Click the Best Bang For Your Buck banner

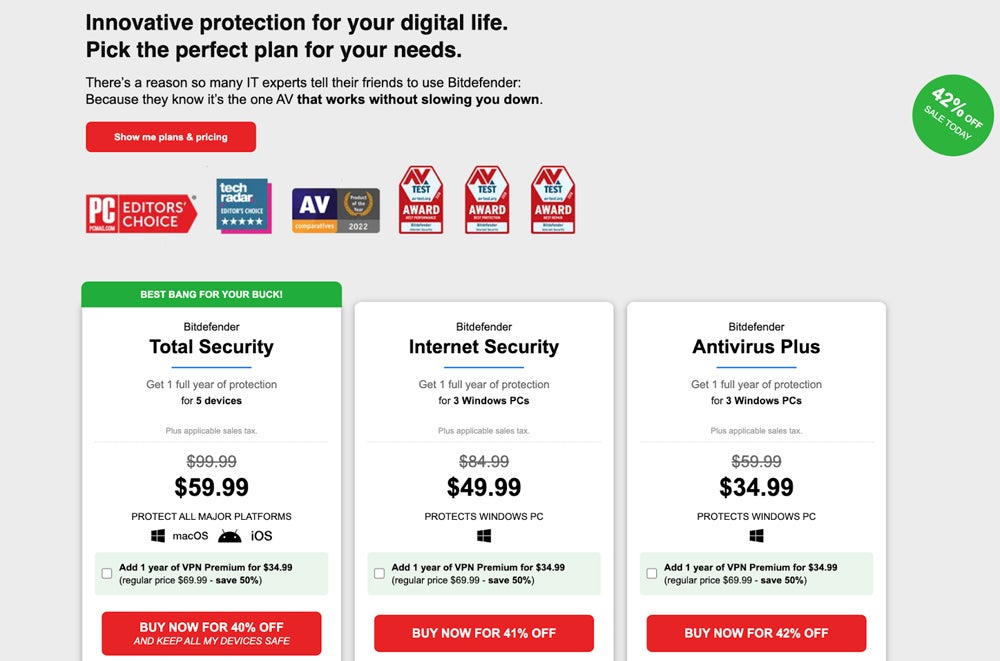pos(211,294)
